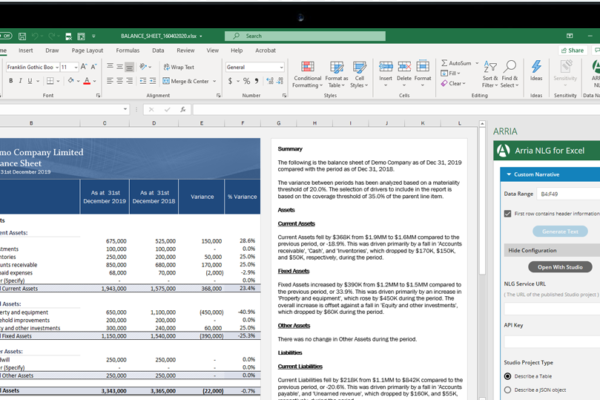This screenshot has width=600, height=400.
Task: Open the Alignment dialog launcher
Action: [x=218, y=95]
